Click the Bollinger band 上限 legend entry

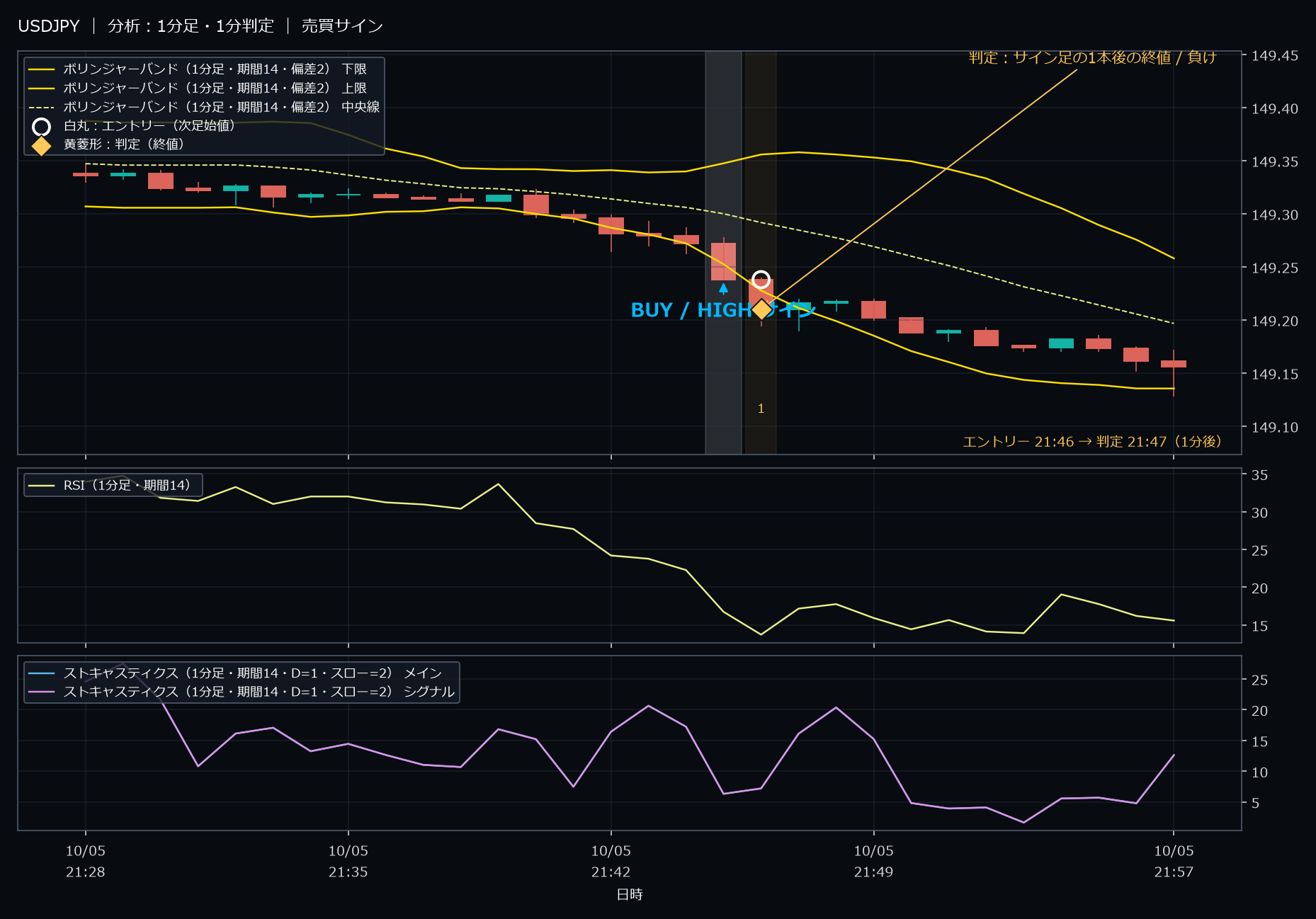(198, 88)
